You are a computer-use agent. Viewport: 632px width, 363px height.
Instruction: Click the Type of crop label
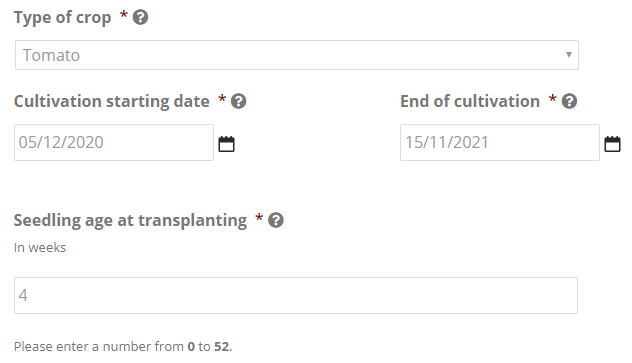(62, 18)
